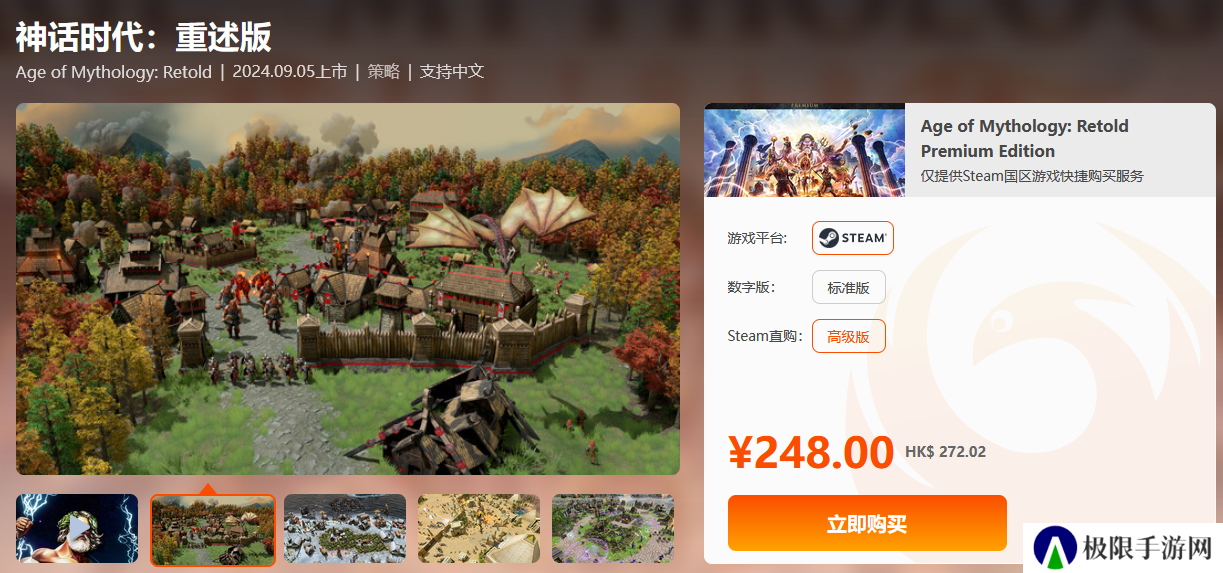Show the green garden city screenshot thumbnail
The height and width of the screenshot is (573, 1223).
click(x=613, y=528)
